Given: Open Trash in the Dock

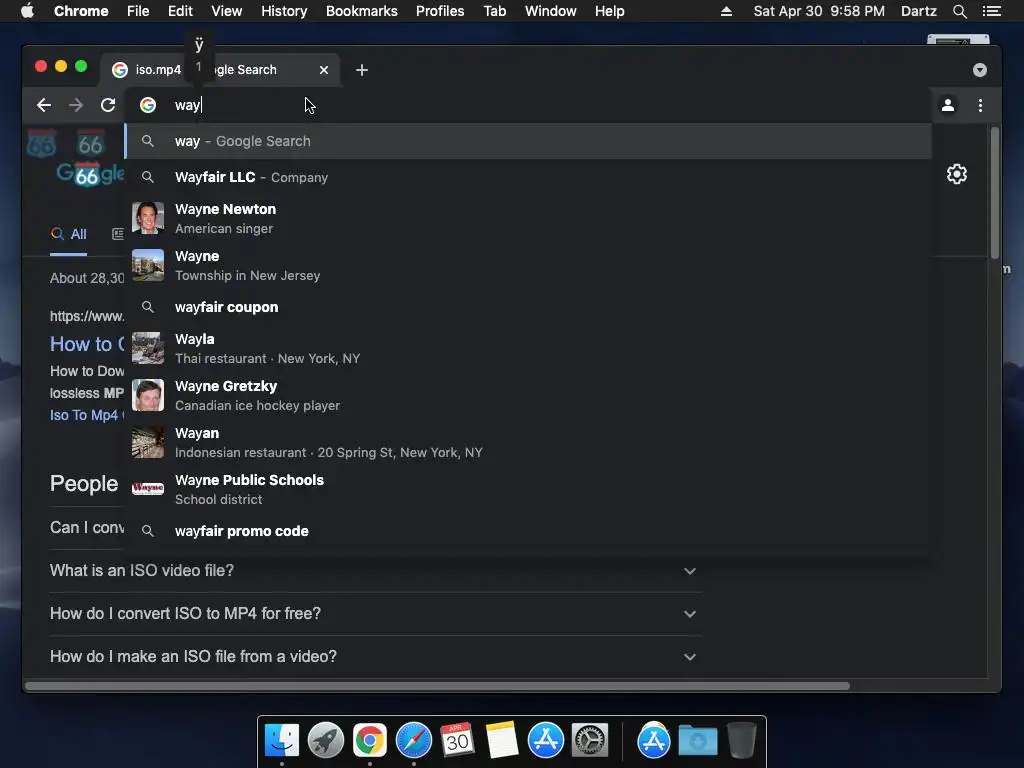Looking at the screenshot, I should click(x=741, y=740).
